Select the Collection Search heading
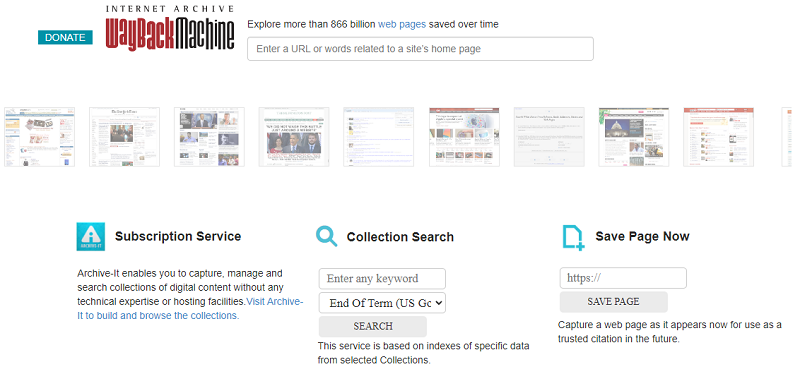This screenshot has width=800, height=386. (400, 237)
